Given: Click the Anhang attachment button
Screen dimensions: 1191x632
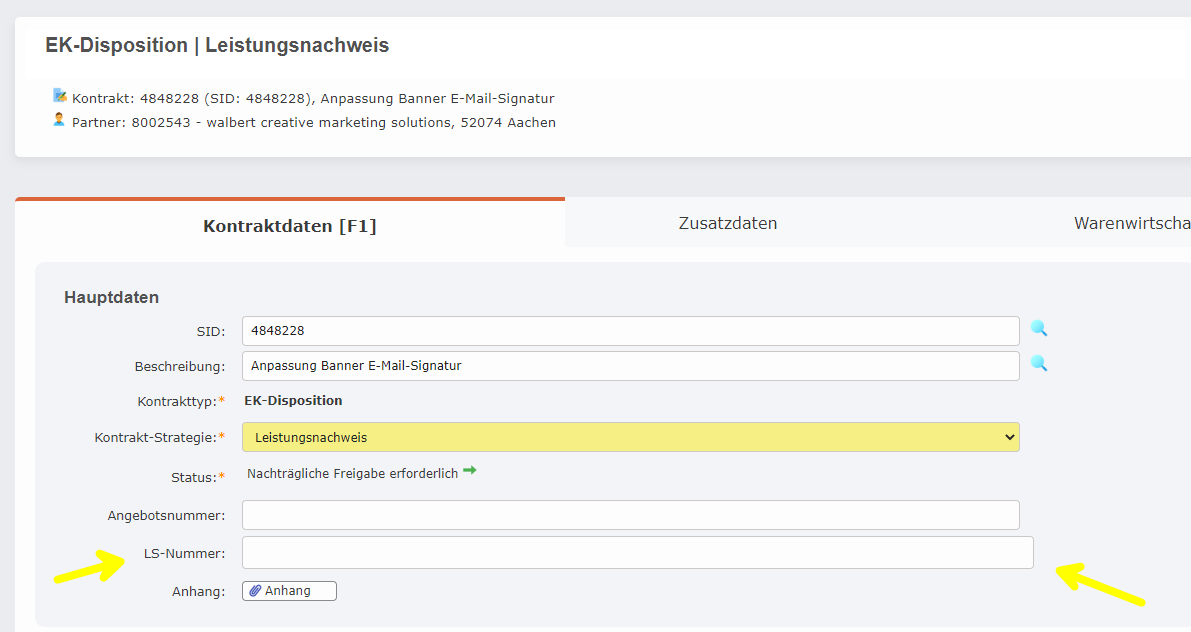Looking at the screenshot, I should 289,591.
